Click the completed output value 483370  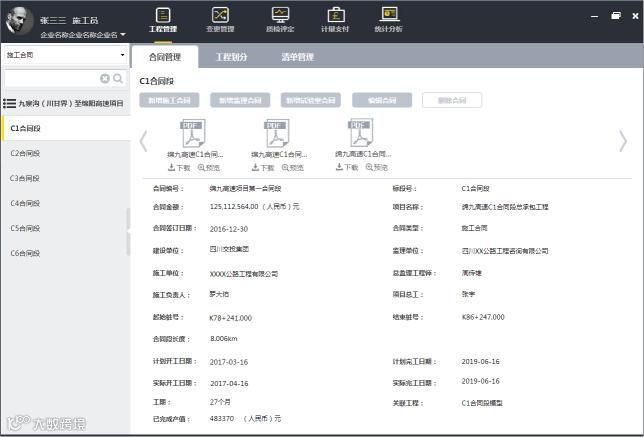pos(222,419)
